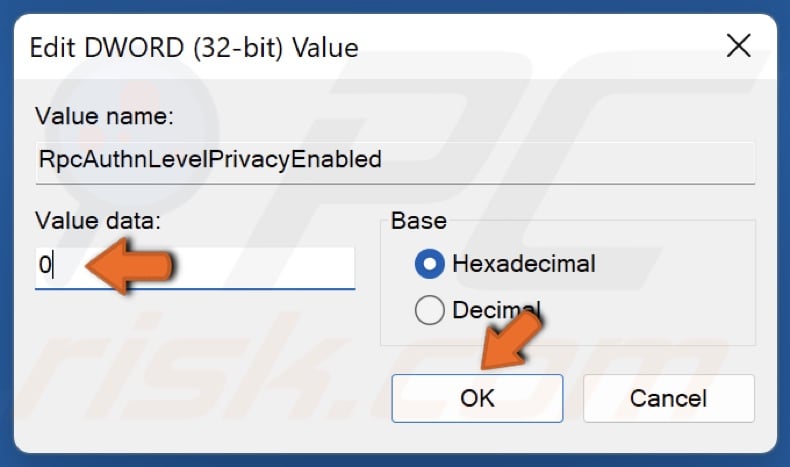Click the orange arrow pointing at Value data
Viewport: 790px width, 467px height.
tap(129, 265)
